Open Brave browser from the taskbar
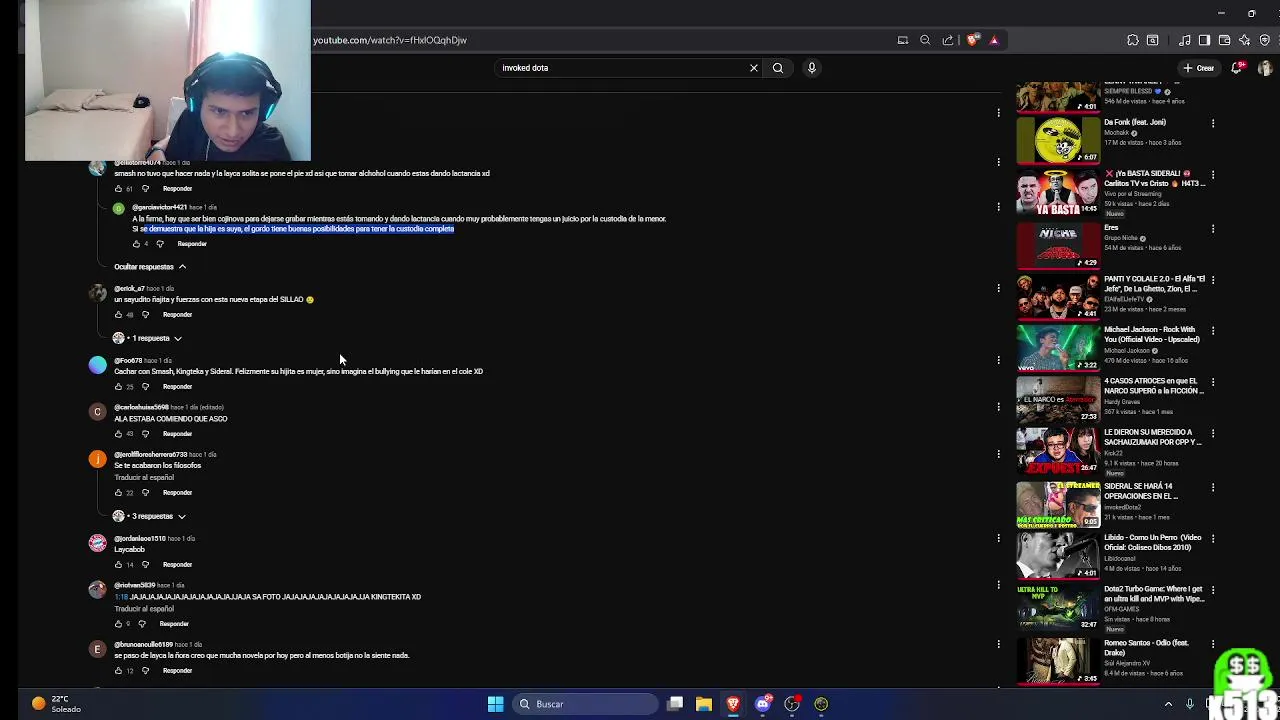Image resolution: width=1280 pixels, height=720 pixels. point(733,704)
